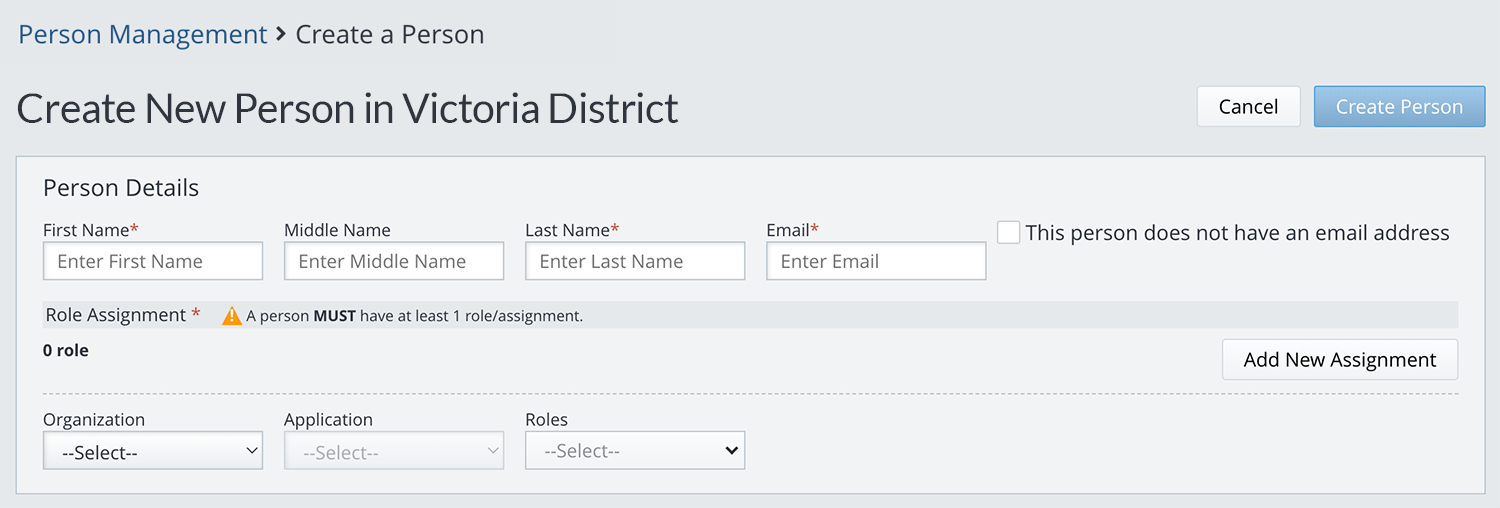Check the no email address checkbox
The image size is (1500, 508).
[x=1009, y=232]
